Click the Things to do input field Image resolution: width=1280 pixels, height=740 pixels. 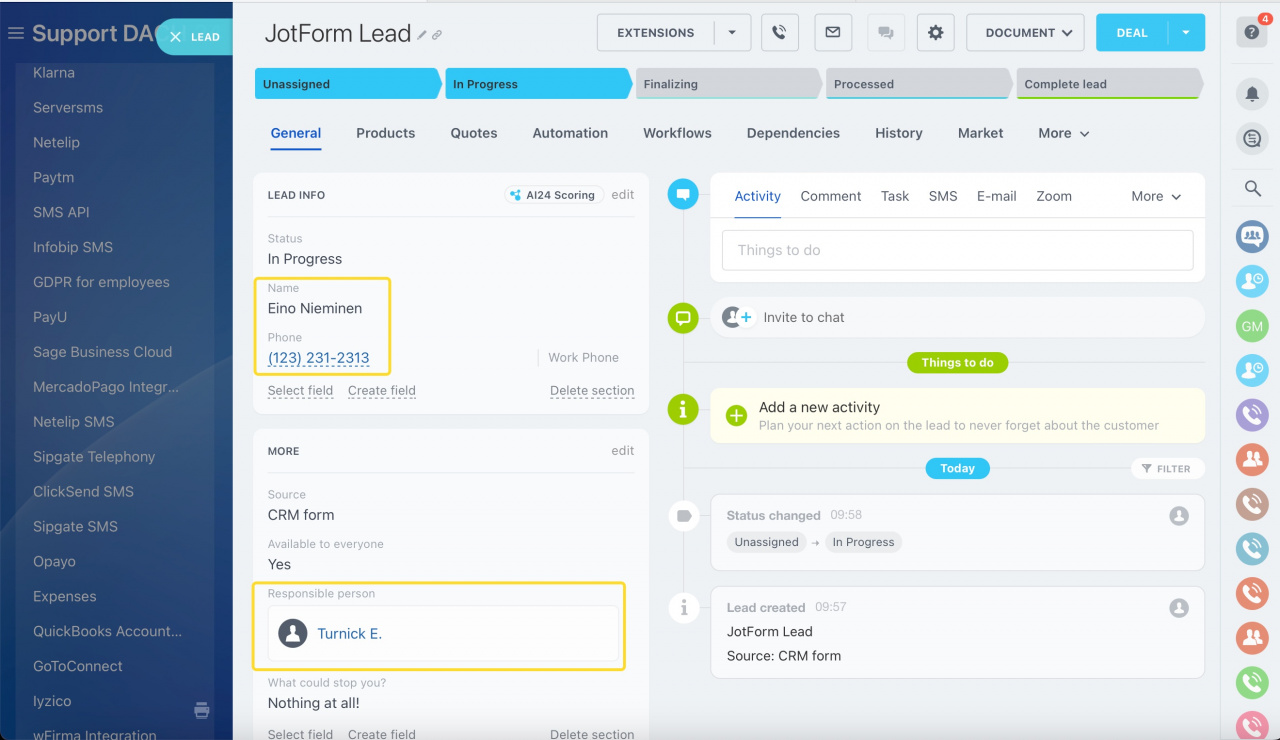[957, 249]
